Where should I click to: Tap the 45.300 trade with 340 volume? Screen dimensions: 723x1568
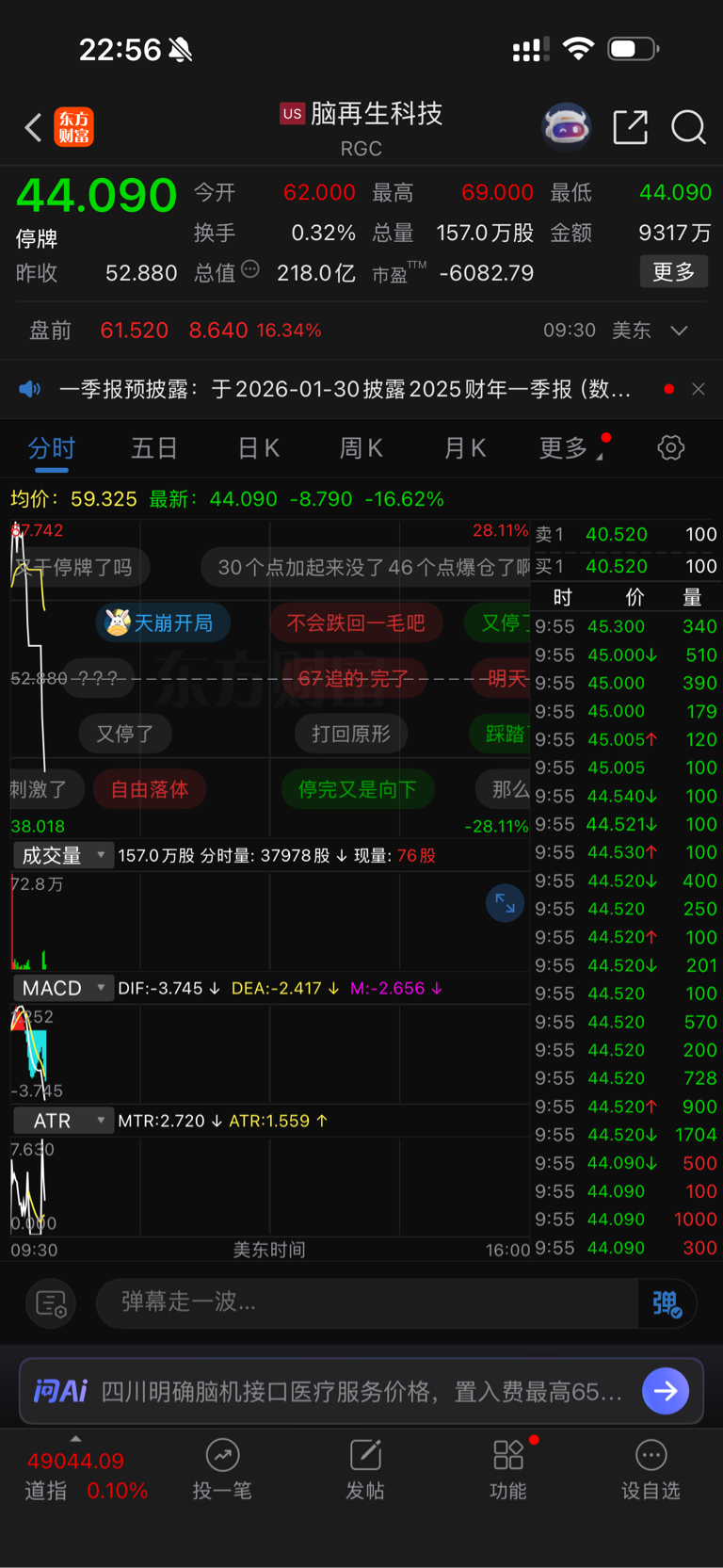tap(626, 626)
